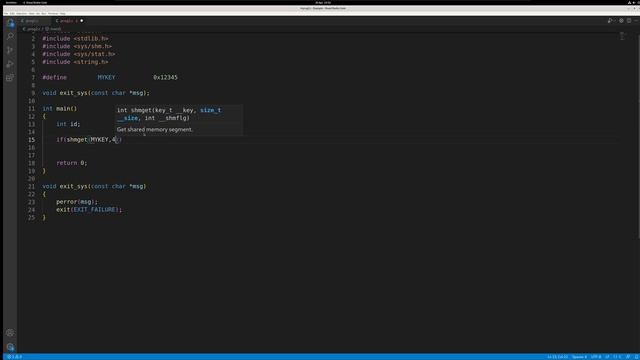Open the Source Control view
640x360 pixels.
pos(10,50)
